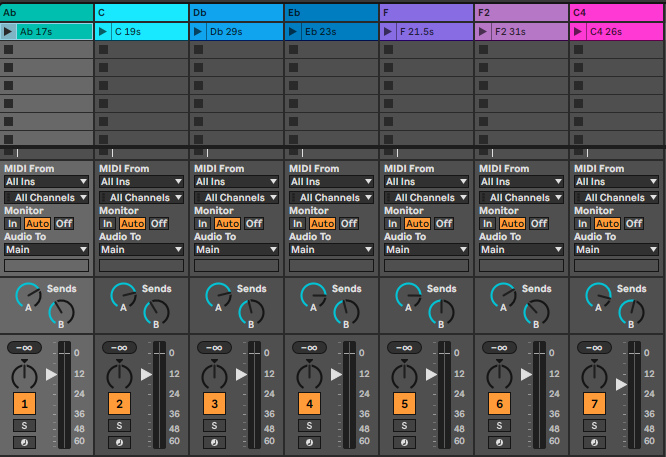666x457 pixels.
Task: Set Monitor to Off on F2 track
Action: (539, 223)
